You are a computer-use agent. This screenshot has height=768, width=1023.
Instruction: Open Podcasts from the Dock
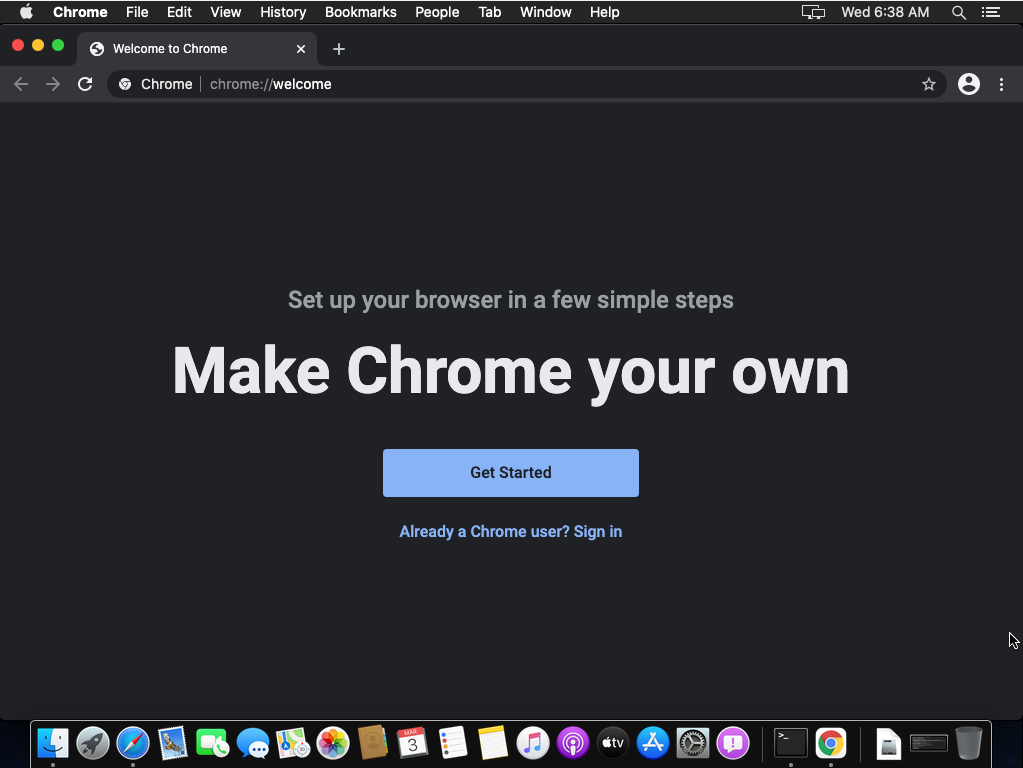click(573, 743)
